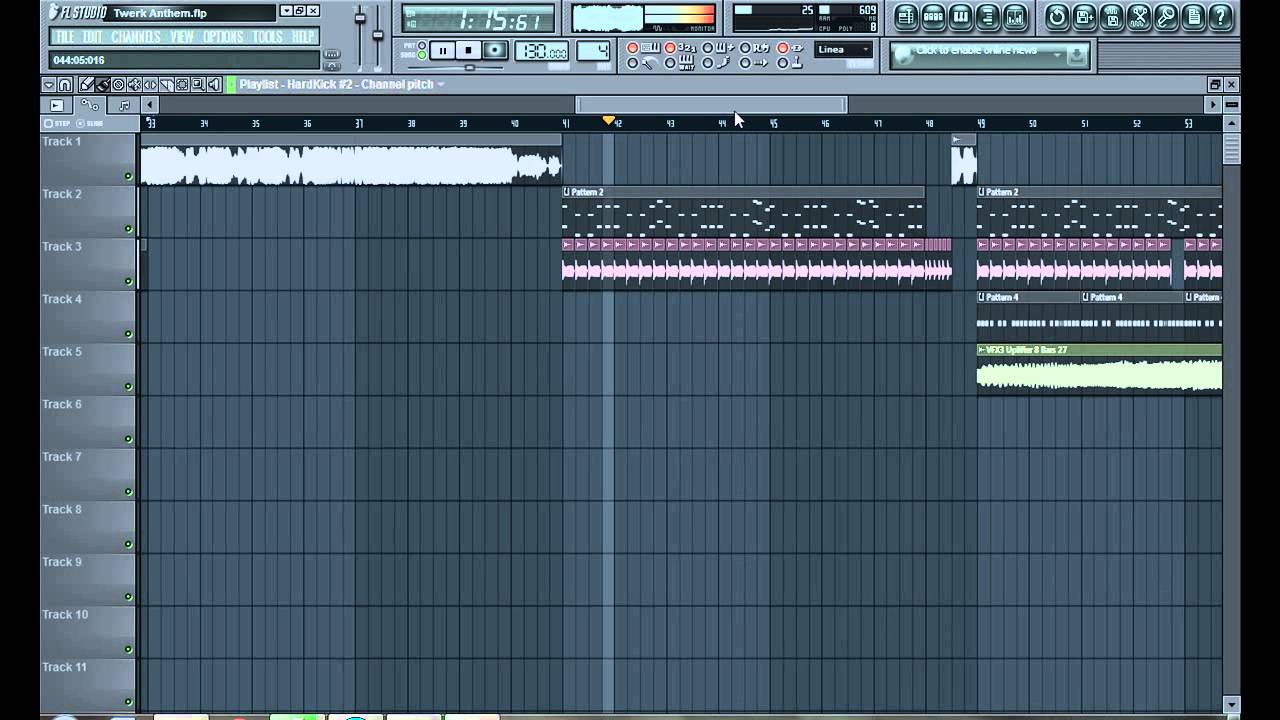Switch to Song mode radio button

[x=422, y=56]
